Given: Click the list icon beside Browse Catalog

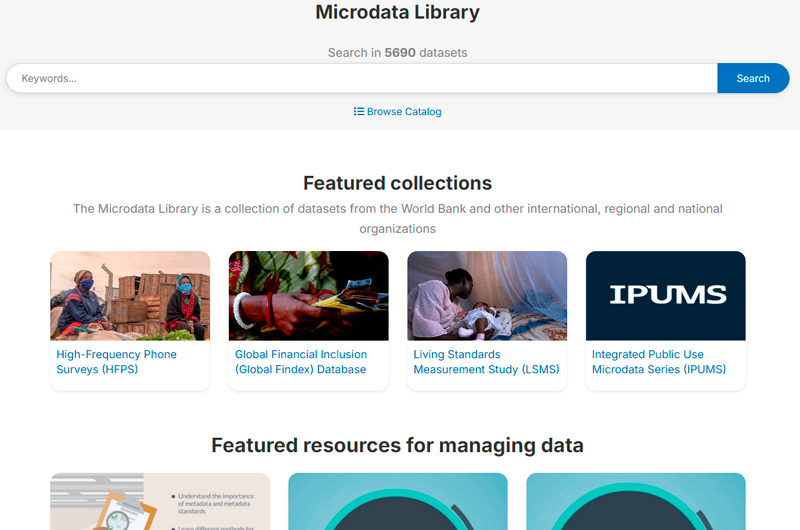Looking at the screenshot, I should point(359,111).
